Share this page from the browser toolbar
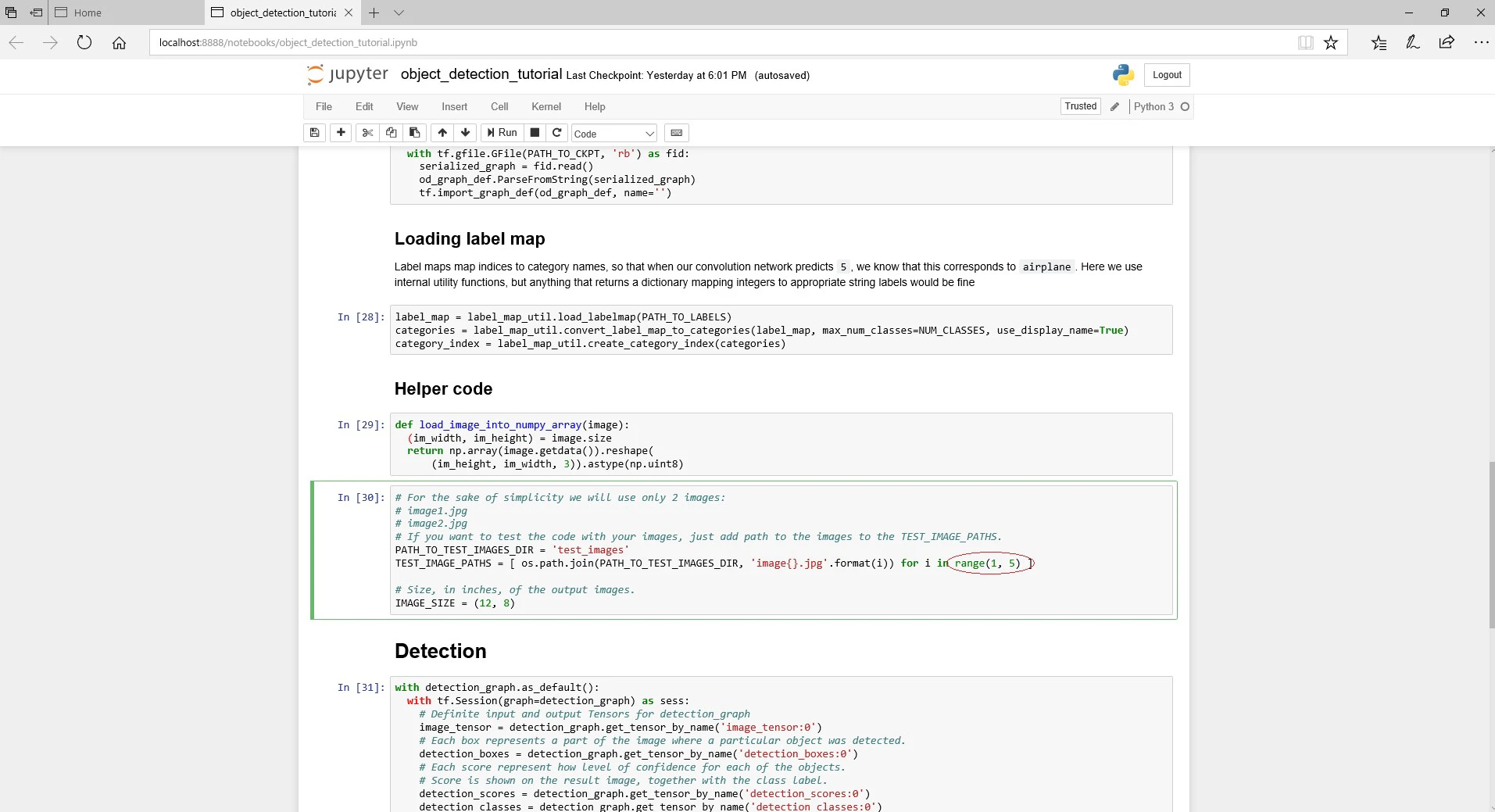Viewport: 1495px width, 812px height. coord(1447,43)
